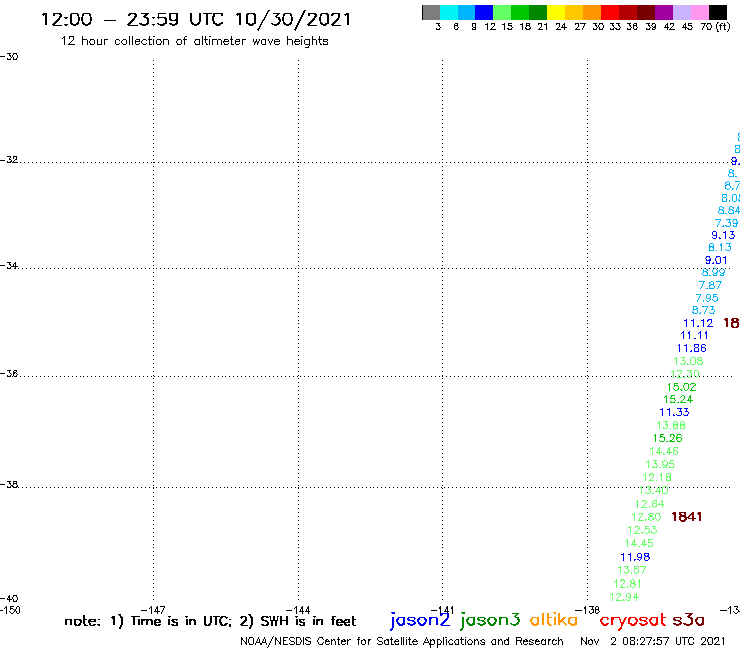Image resolution: width=740 pixels, height=650 pixels.
Task: Click the wave height value 9.13
Action: click(x=723, y=235)
